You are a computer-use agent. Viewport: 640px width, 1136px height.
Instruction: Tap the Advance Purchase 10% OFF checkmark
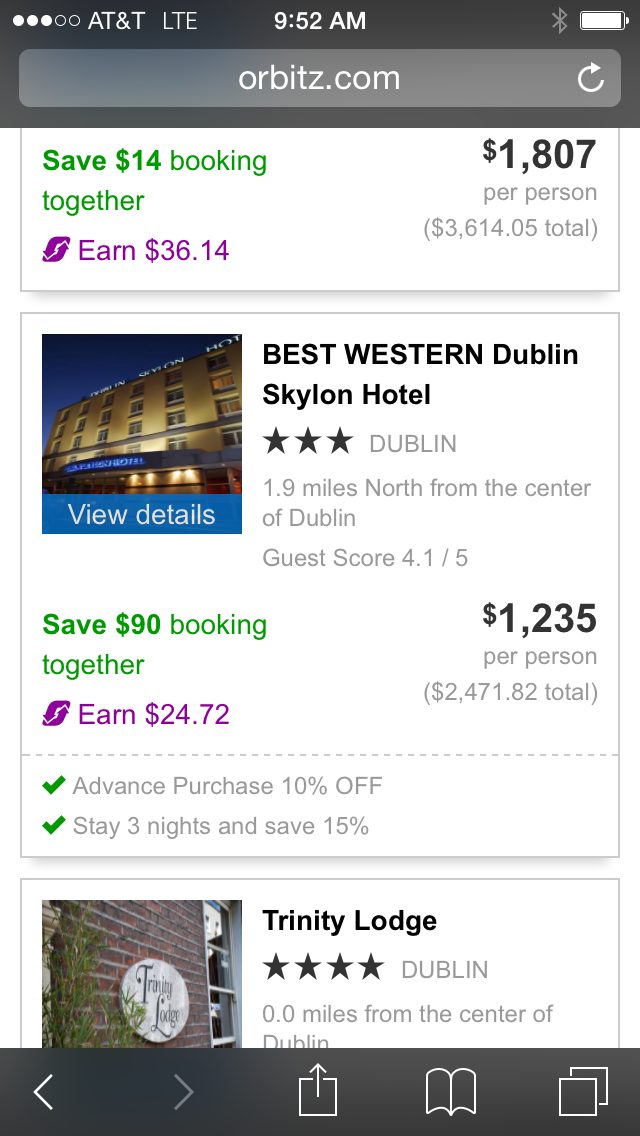(x=54, y=786)
